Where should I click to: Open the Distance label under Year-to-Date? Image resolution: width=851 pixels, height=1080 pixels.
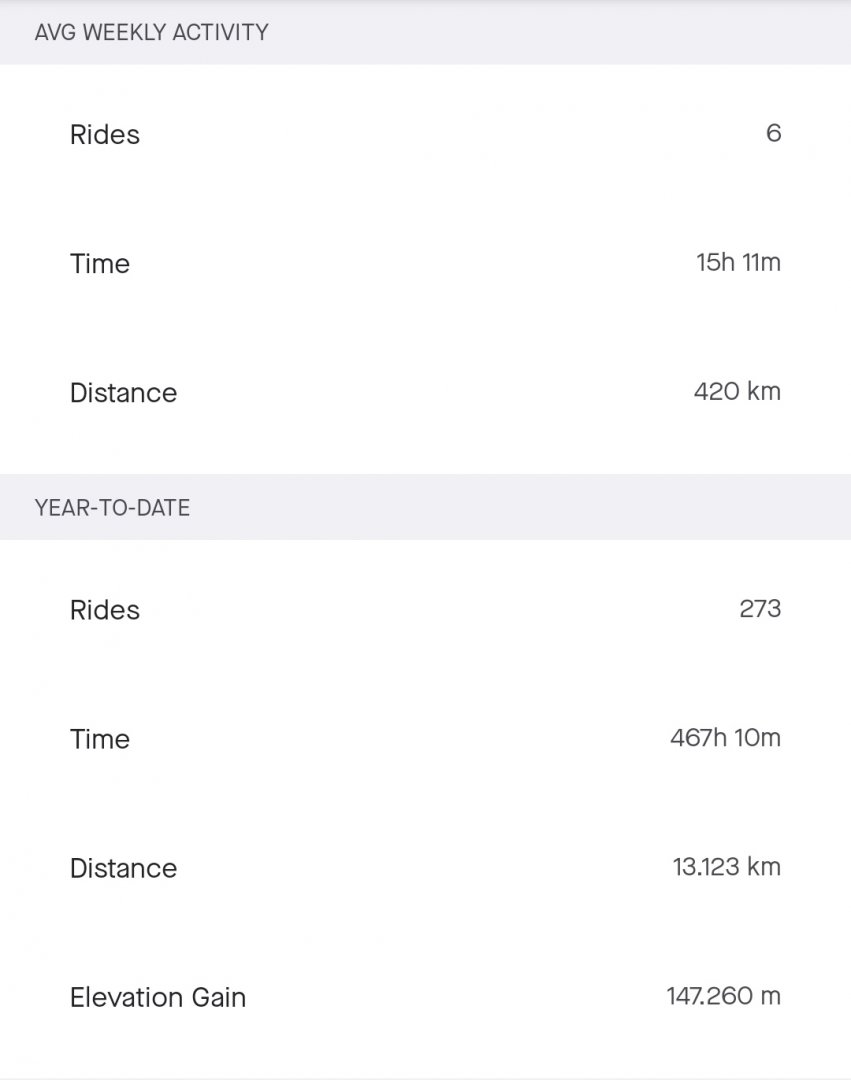(123, 868)
